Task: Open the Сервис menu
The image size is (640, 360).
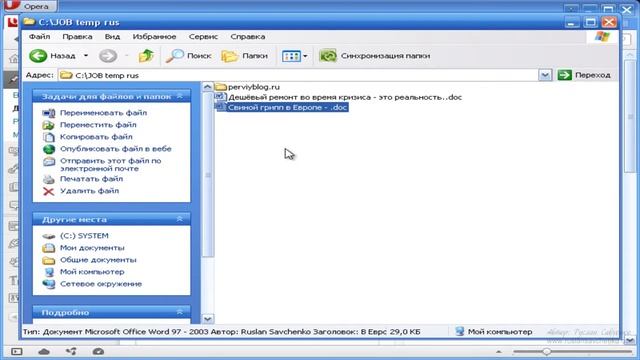Action: pyautogui.click(x=203, y=37)
